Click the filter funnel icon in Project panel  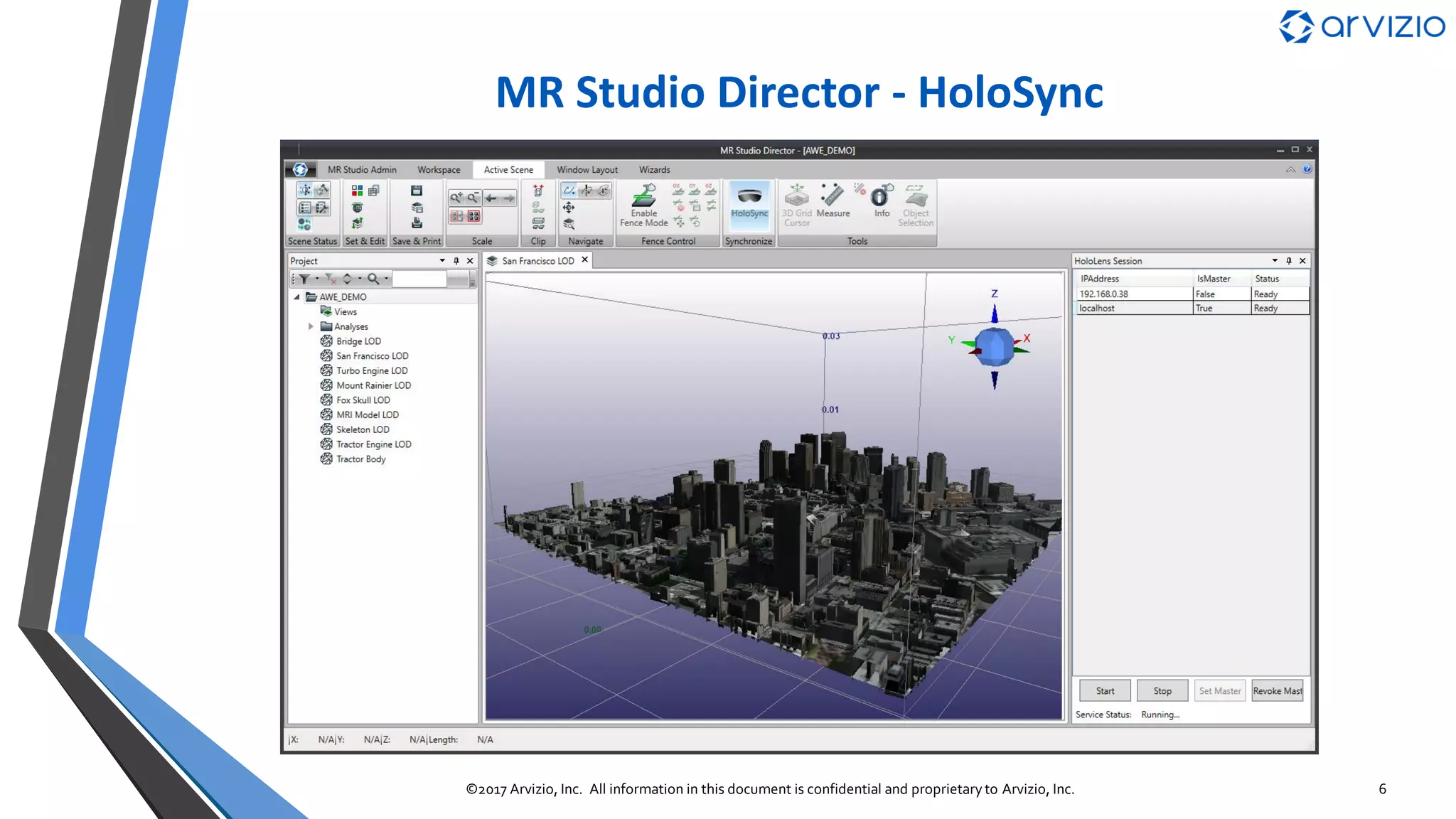coord(304,279)
